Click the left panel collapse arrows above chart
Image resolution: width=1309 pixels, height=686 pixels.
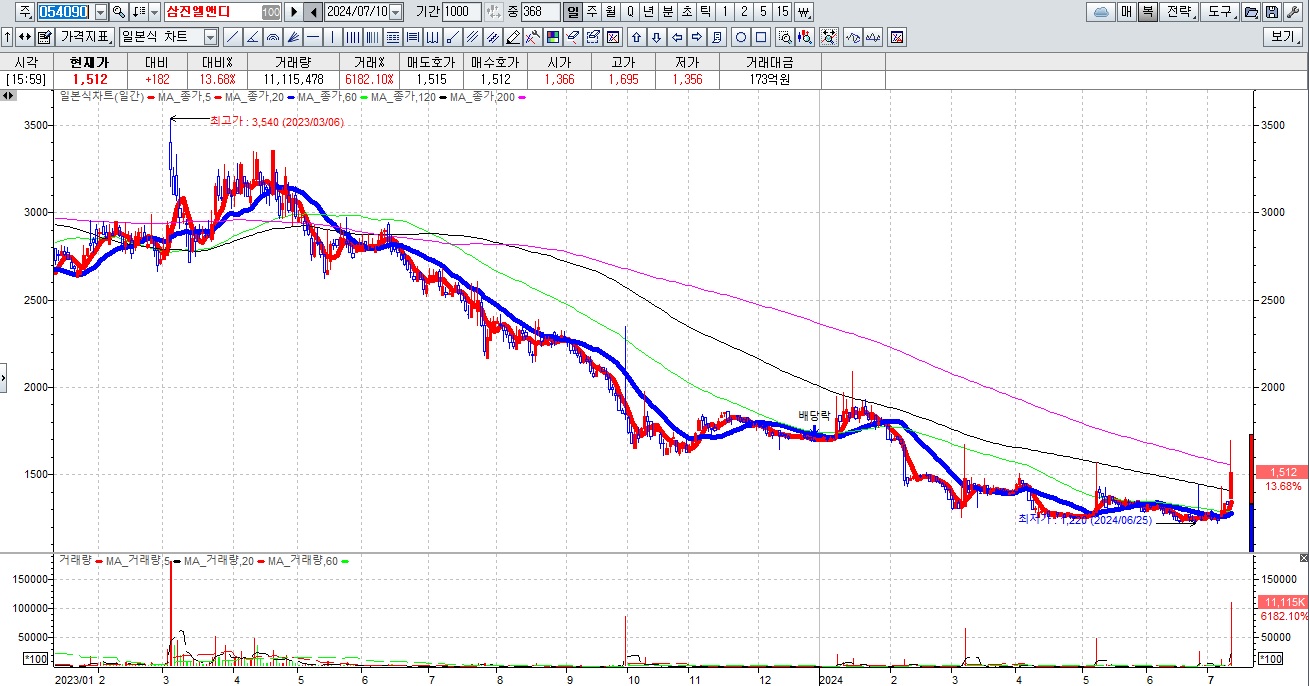[8, 96]
